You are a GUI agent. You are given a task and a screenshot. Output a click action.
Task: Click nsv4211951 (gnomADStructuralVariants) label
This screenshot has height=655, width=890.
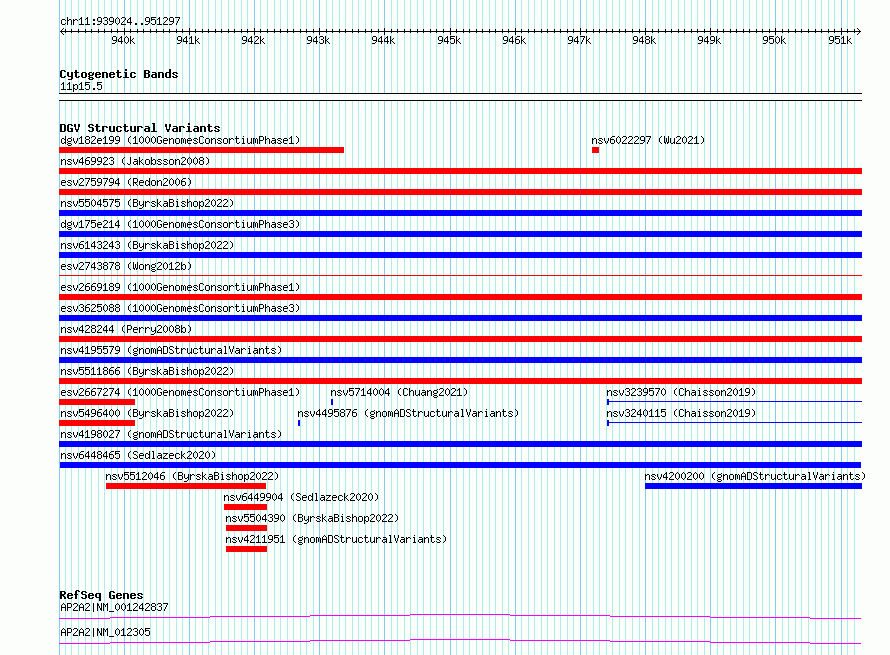[336, 539]
